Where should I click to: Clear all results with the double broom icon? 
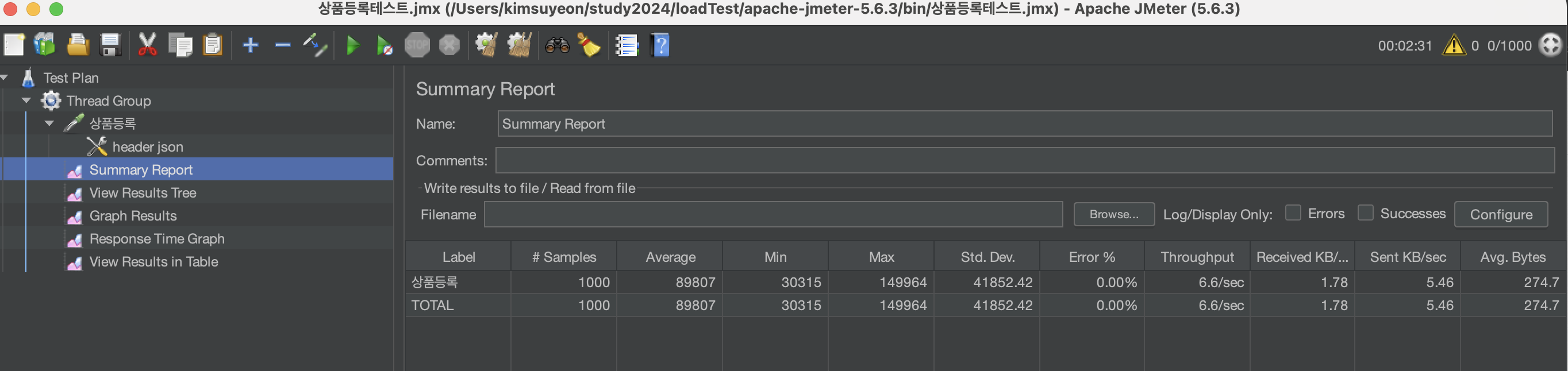click(519, 45)
